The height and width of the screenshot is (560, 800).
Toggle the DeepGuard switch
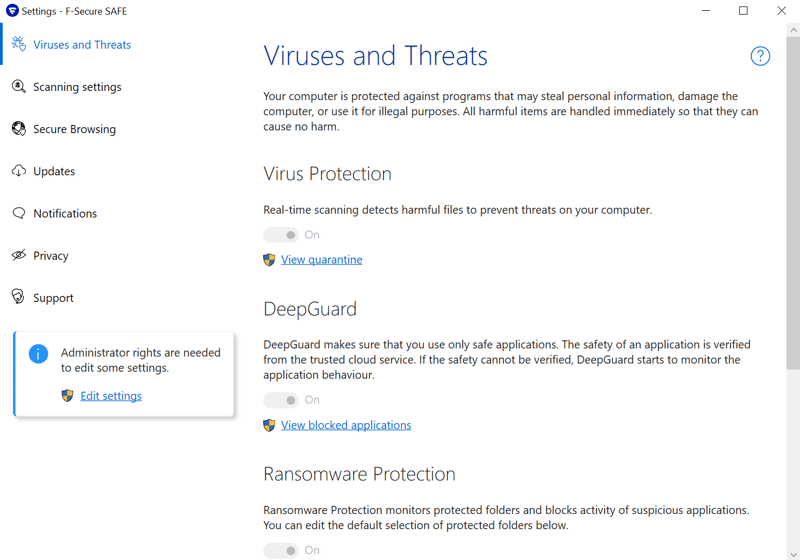pyautogui.click(x=281, y=400)
